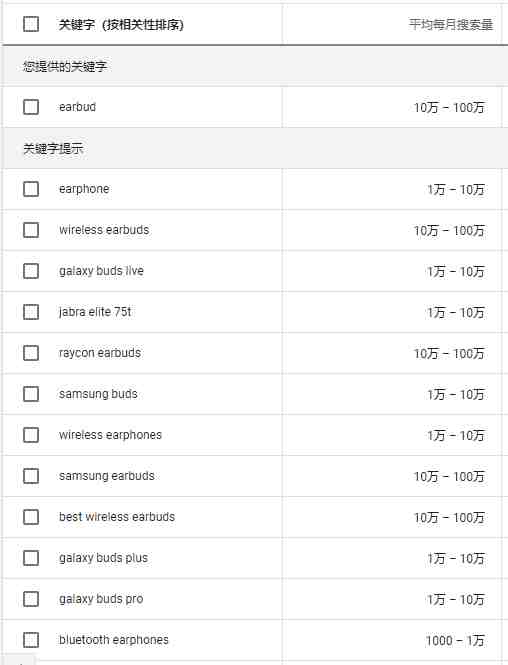Tick the wireless earbuds checkbox
Screen dimensions: 508x665
31,230
